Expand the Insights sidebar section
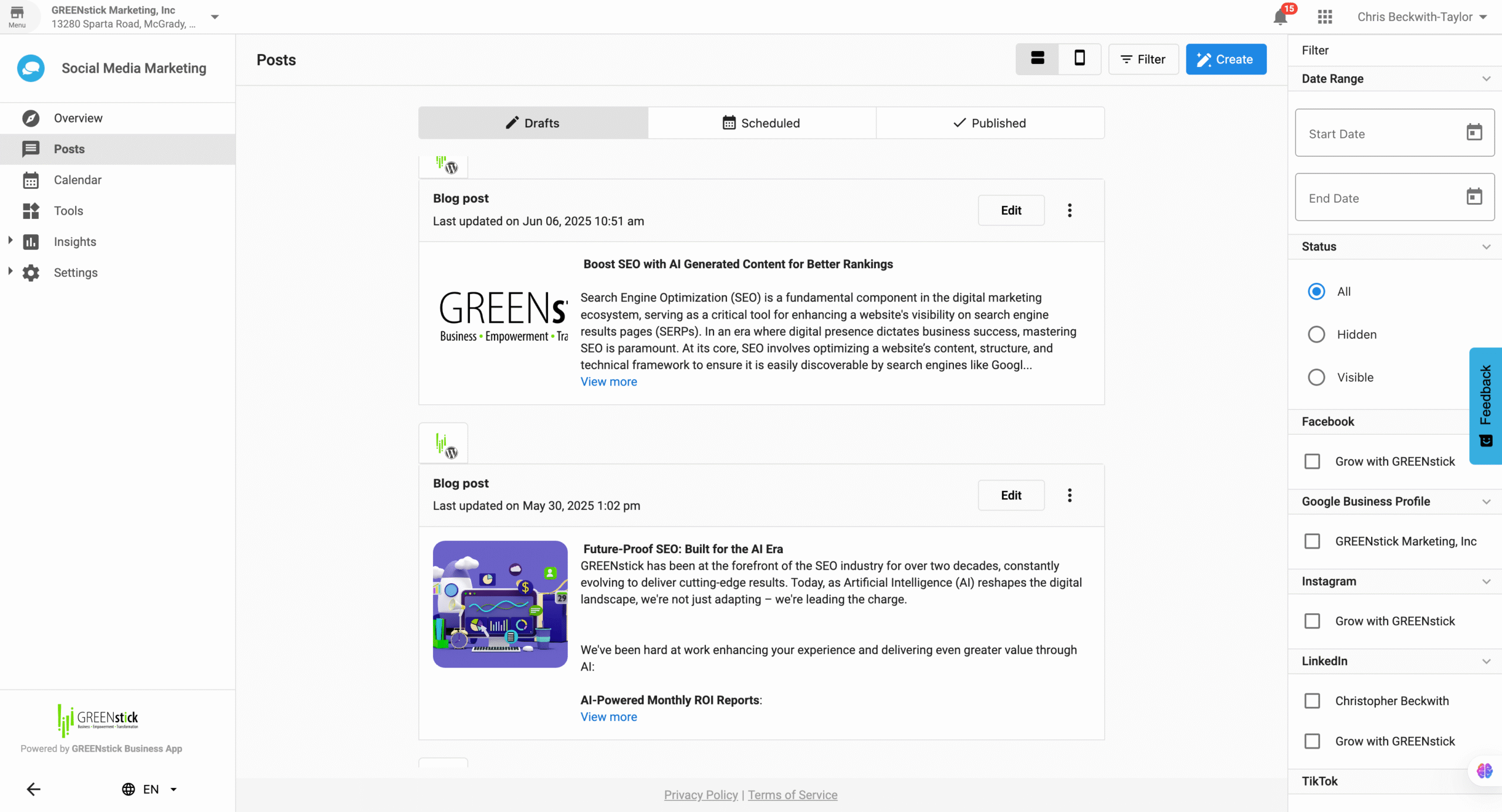 [x=10, y=241]
